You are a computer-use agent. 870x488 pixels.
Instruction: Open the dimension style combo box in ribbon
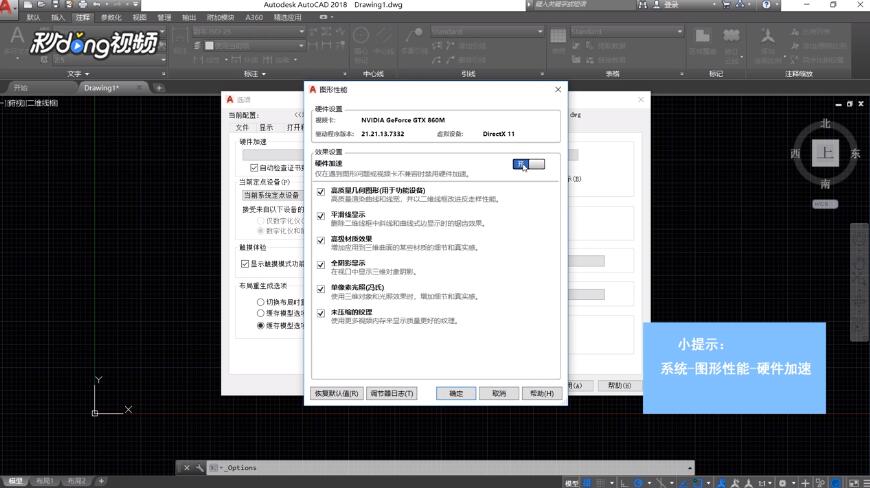tap(249, 32)
